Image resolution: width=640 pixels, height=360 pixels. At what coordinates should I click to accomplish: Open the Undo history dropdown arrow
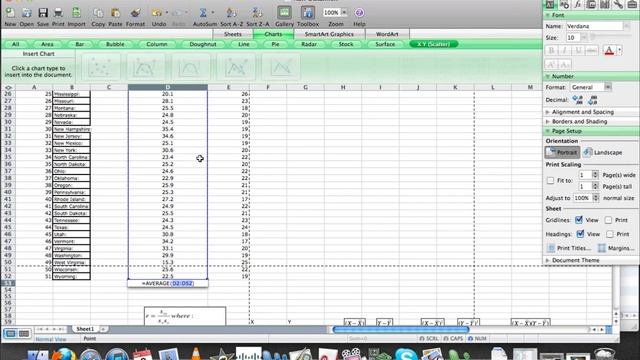point(167,13)
